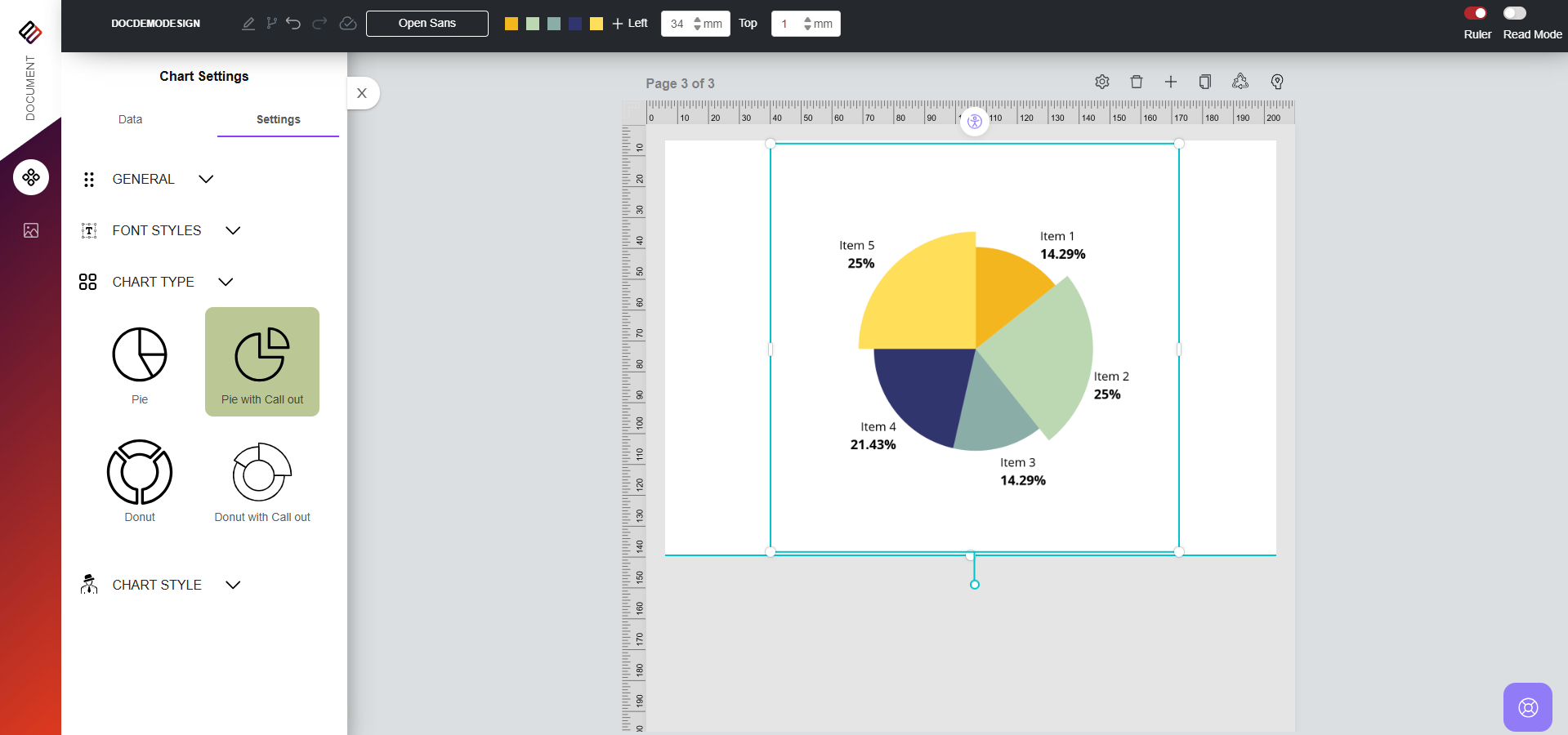Click the cloud save status icon

tap(347, 24)
